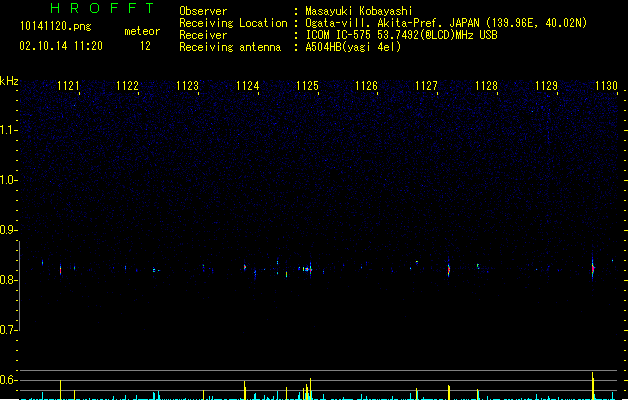Click the bright echo cluster at 1125
Viewport: 629px width, 400px height.
[306, 269]
